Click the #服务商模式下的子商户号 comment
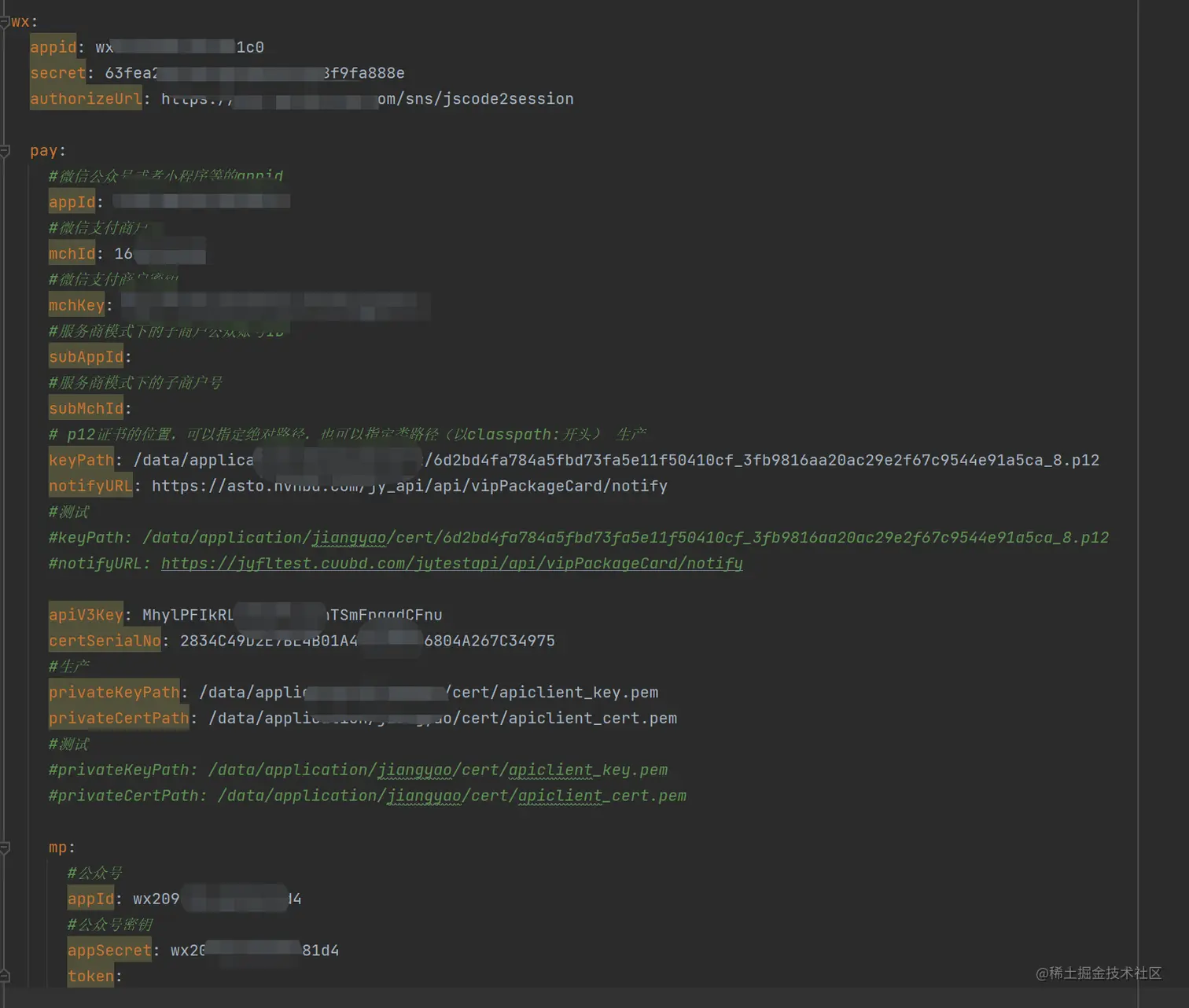 135,383
